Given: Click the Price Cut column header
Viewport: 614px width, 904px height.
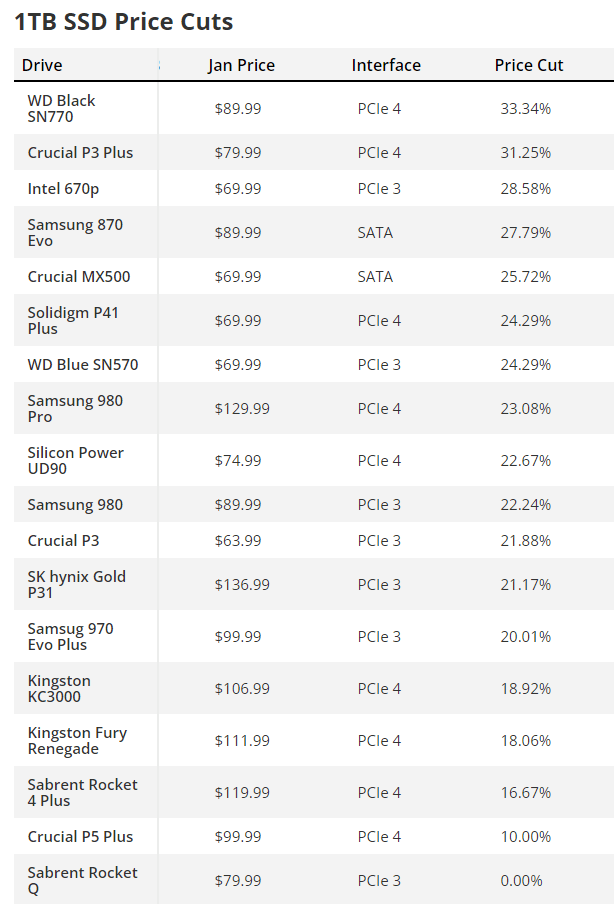Looking at the screenshot, I should point(529,65).
